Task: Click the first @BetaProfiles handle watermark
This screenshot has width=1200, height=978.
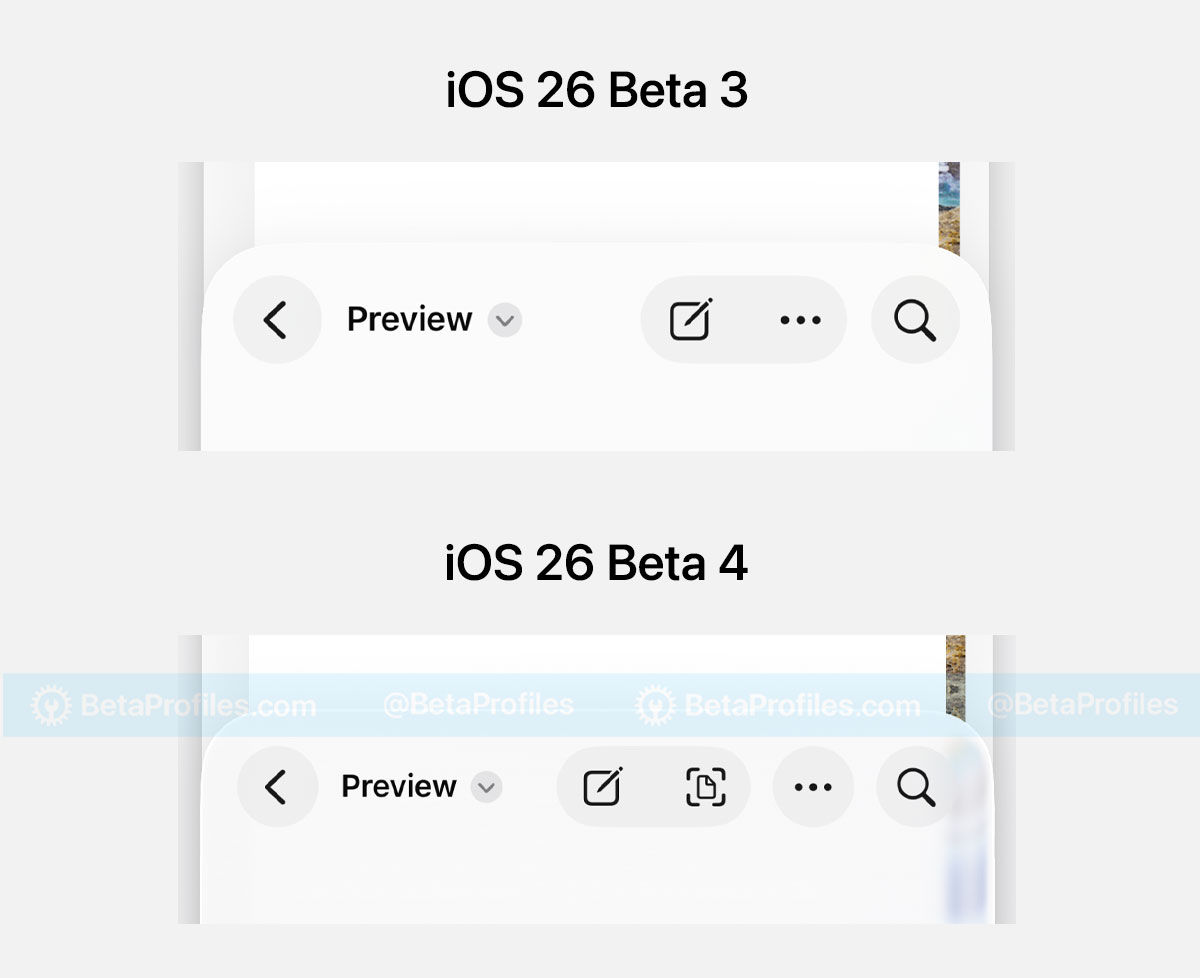Action: (x=478, y=705)
